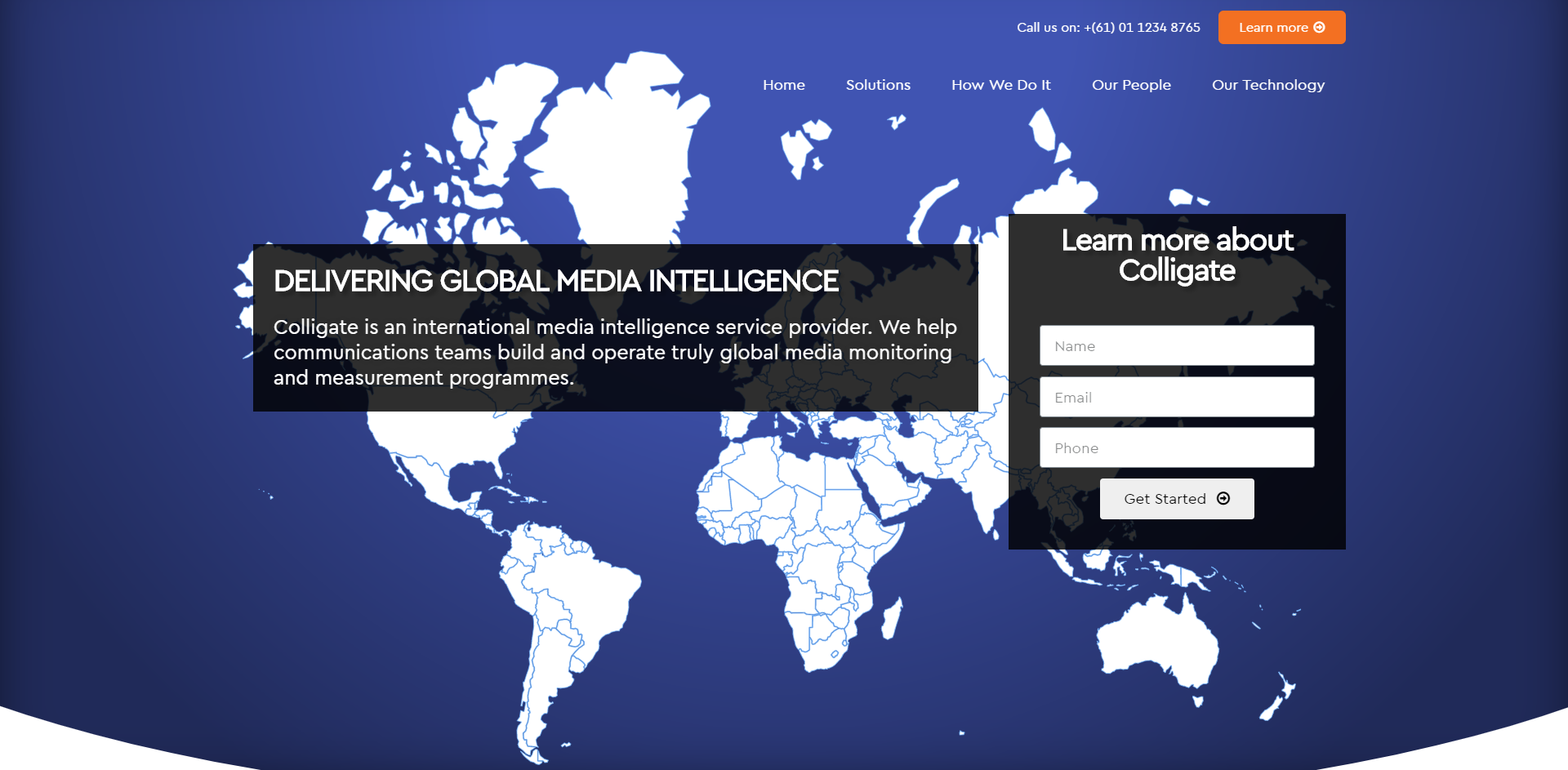This screenshot has width=1568, height=770.
Task: Open the Our Technology page
Action: (x=1268, y=85)
